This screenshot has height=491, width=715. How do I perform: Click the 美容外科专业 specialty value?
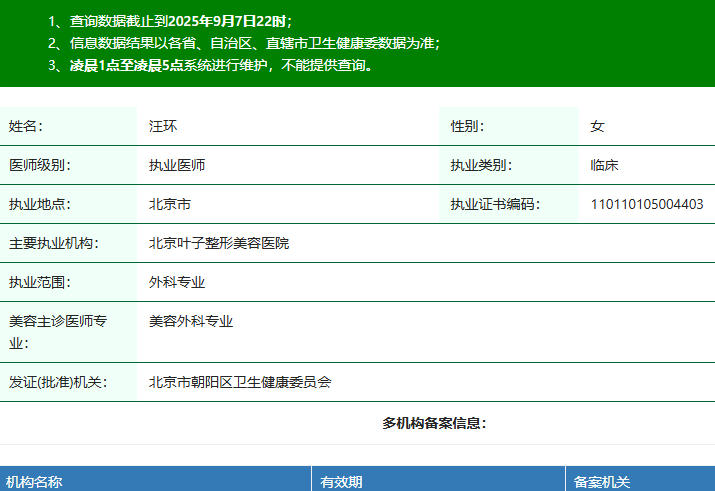[x=190, y=321]
